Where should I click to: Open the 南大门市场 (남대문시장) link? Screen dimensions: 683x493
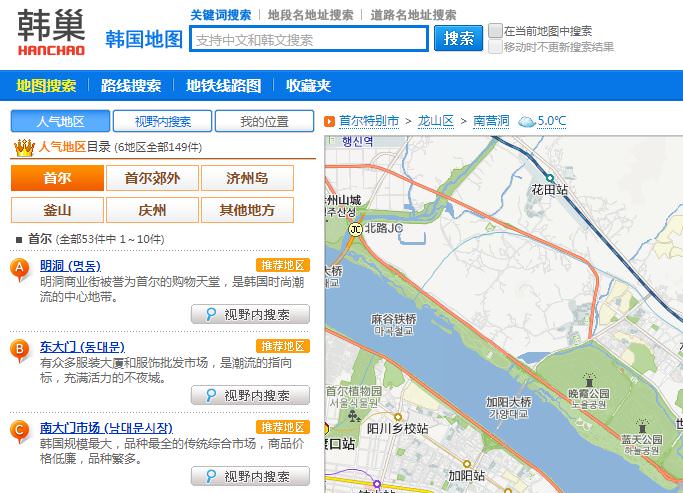[x=106, y=428]
